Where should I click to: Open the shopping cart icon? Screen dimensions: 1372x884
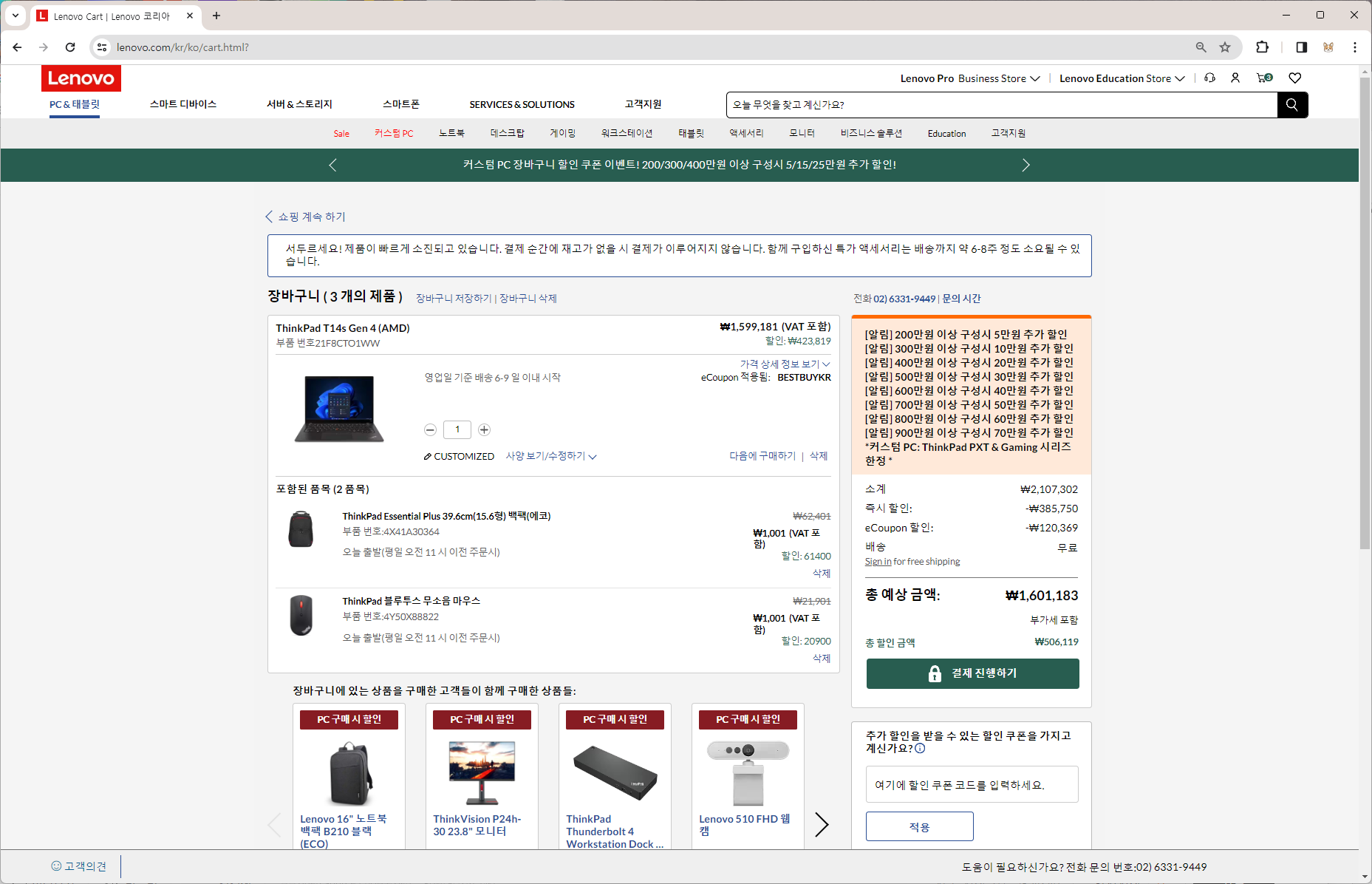(1264, 78)
